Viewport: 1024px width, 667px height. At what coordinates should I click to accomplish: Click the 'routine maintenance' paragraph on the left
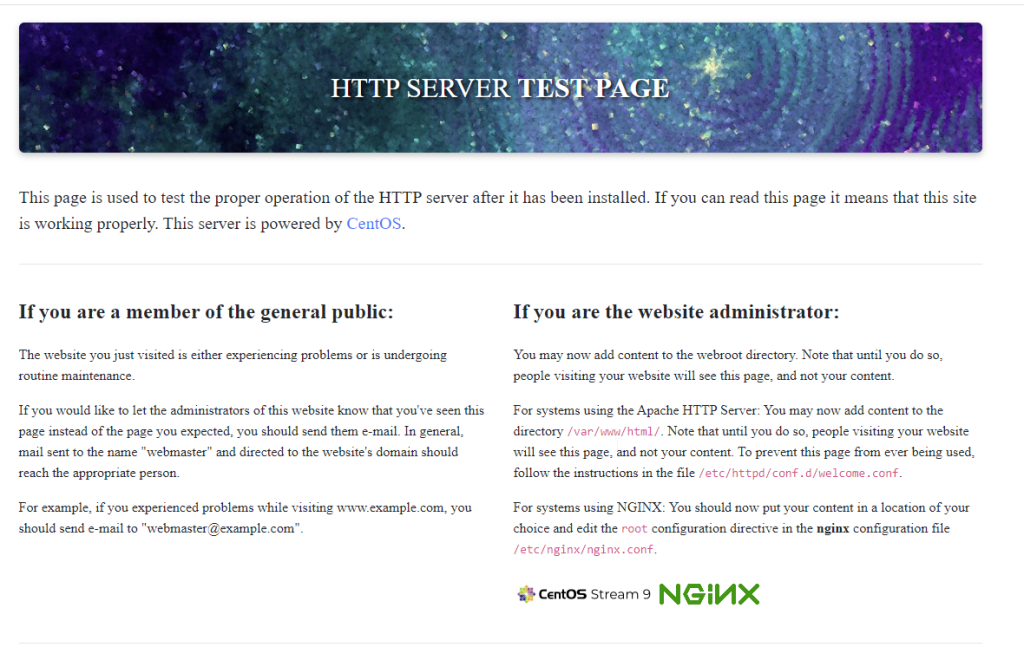point(232,365)
